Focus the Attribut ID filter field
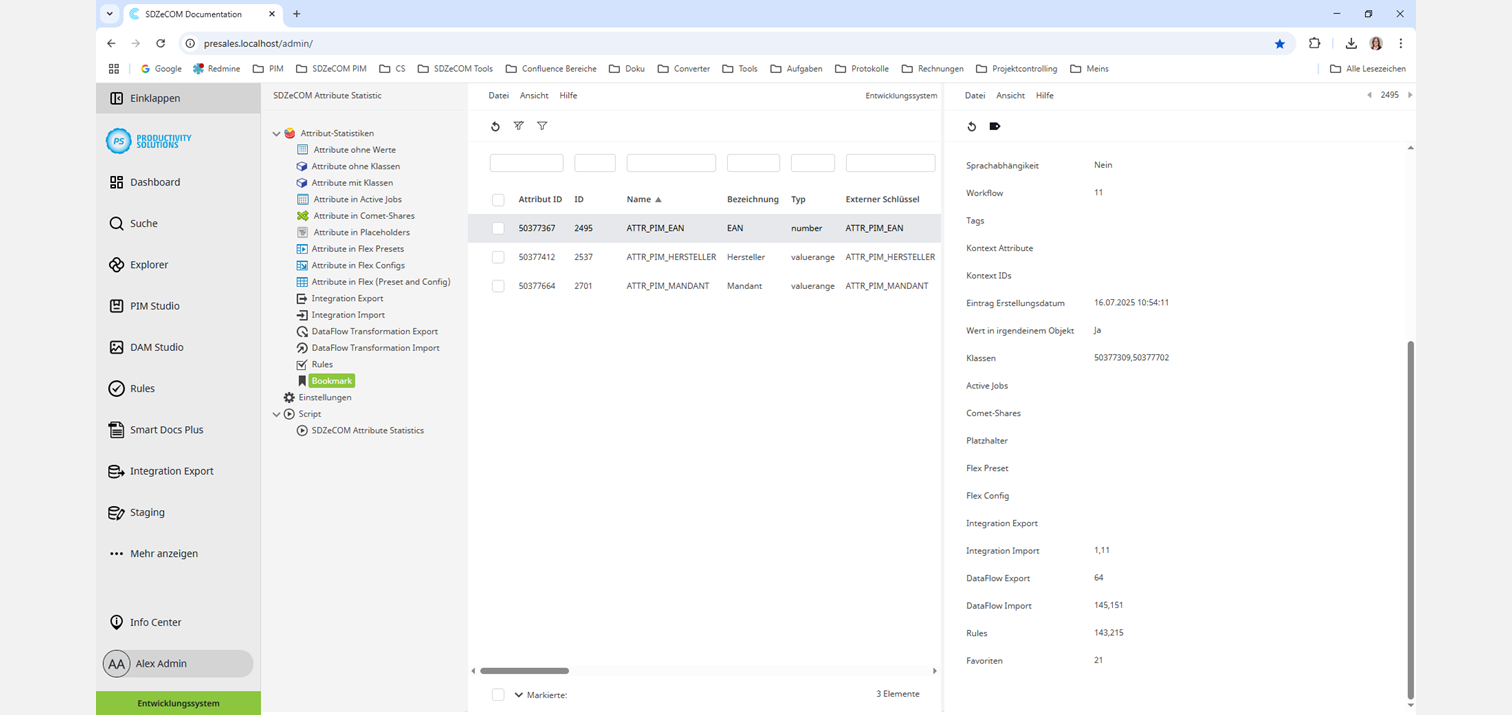 (x=527, y=163)
